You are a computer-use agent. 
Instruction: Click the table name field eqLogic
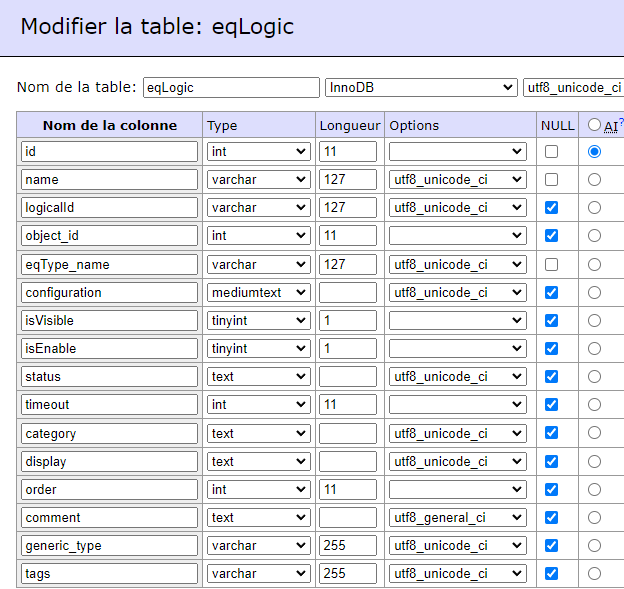231,87
